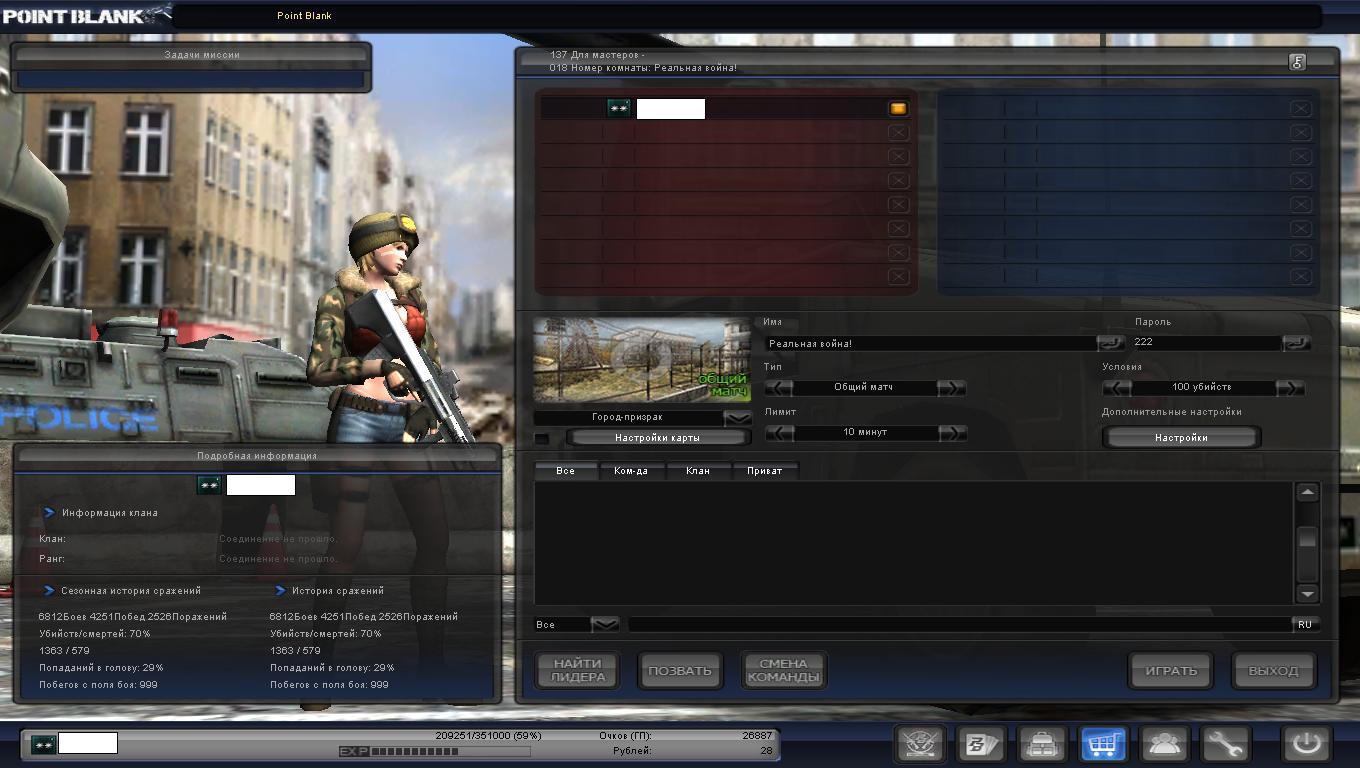
Task: Click the power icon to quit
Action: (x=1307, y=744)
